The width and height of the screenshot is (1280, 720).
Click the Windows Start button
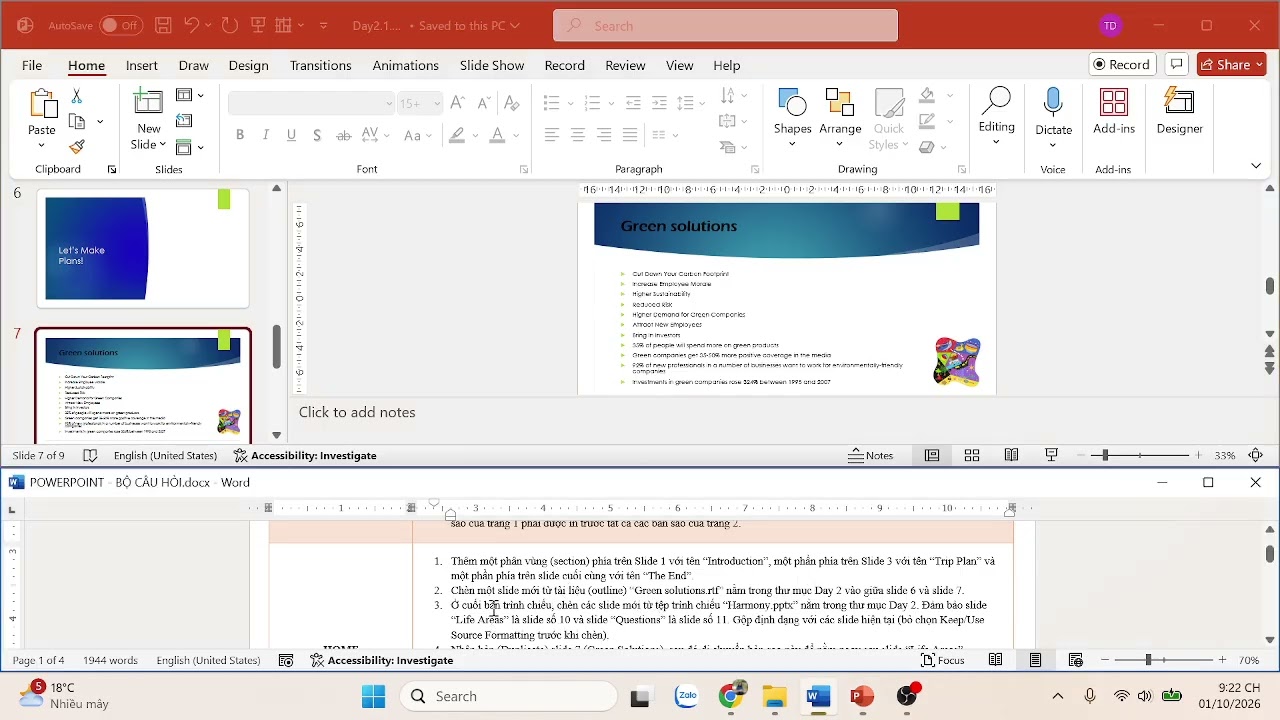tap(373, 696)
